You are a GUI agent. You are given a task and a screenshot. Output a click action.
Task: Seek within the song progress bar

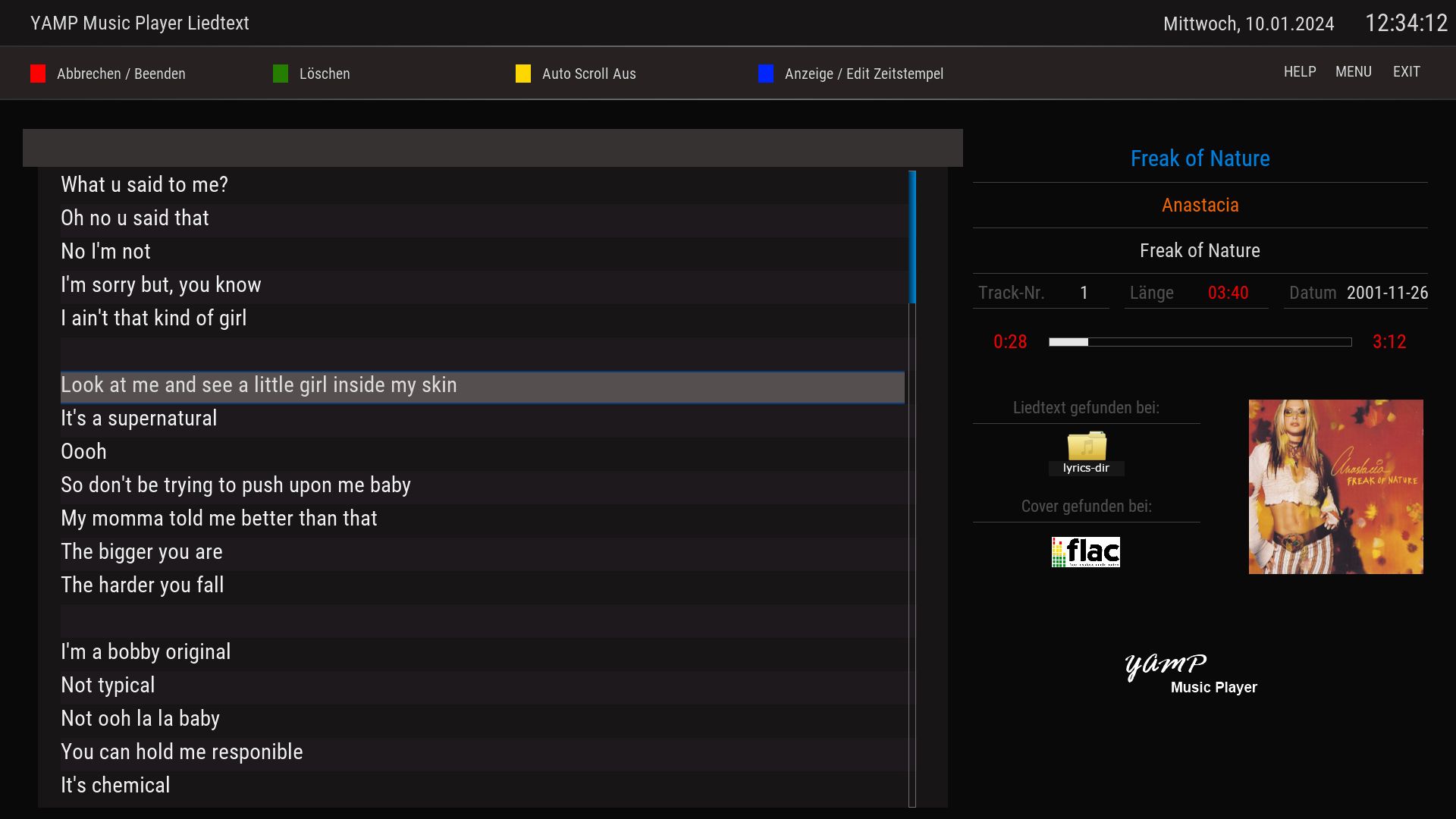[x=1200, y=342]
